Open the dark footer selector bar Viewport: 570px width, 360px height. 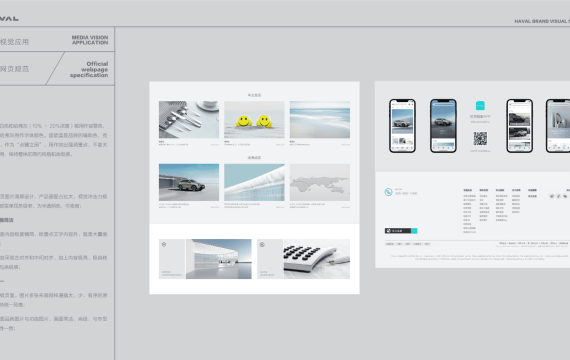click(401, 231)
